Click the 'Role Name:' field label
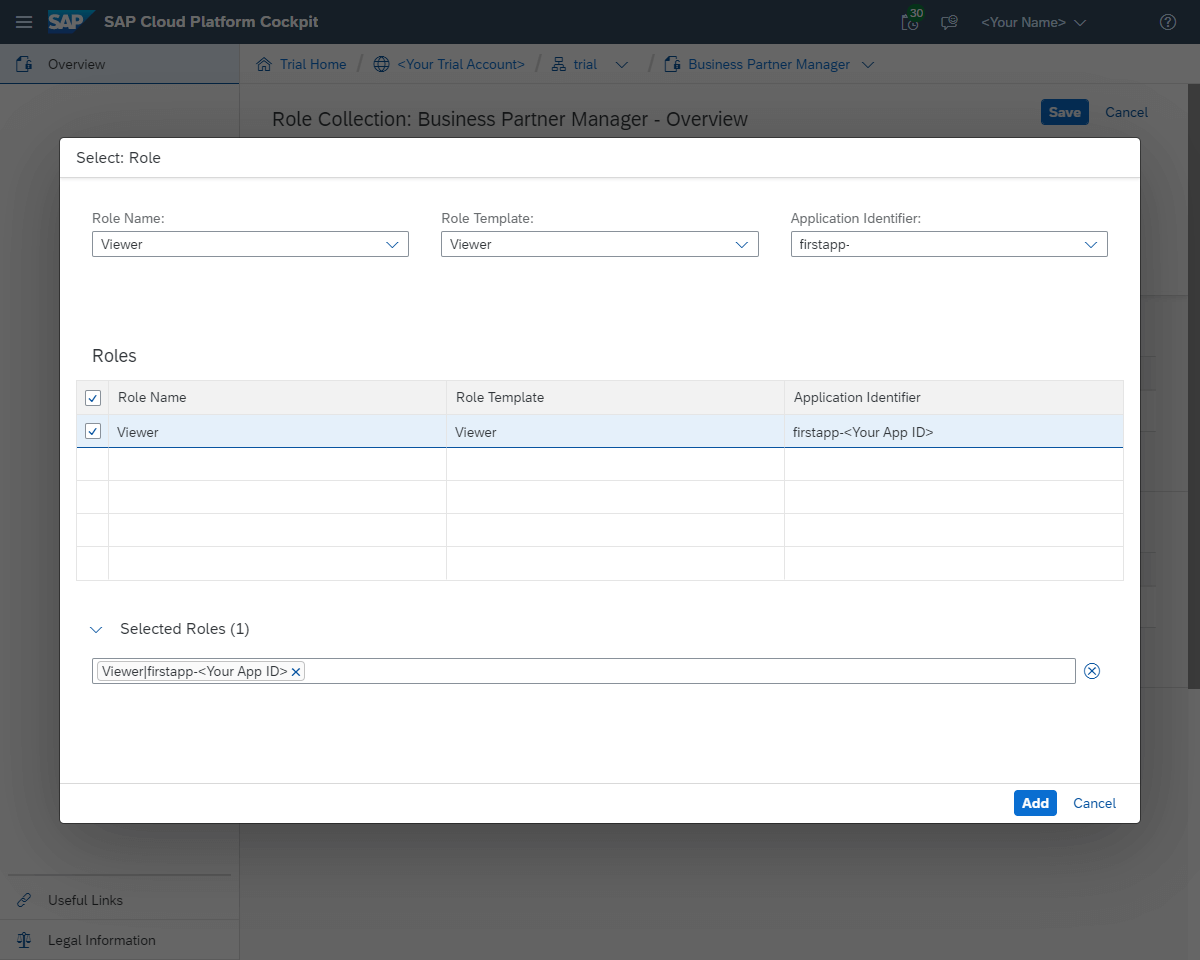Viewport: 1200px width, 960px height. (128, 218)
